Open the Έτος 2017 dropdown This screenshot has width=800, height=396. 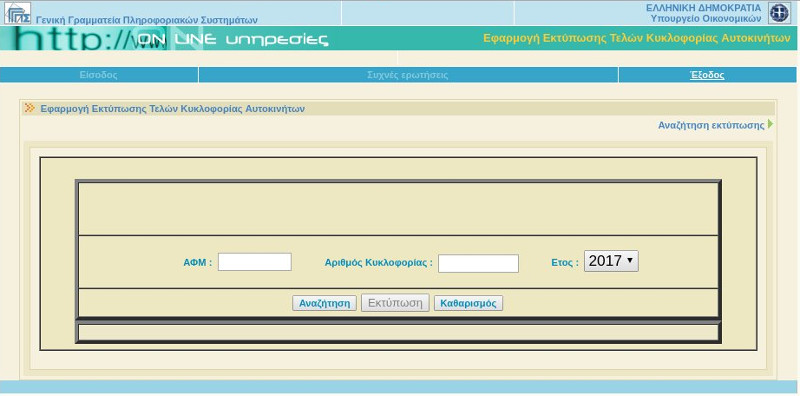tap(611, 261)
